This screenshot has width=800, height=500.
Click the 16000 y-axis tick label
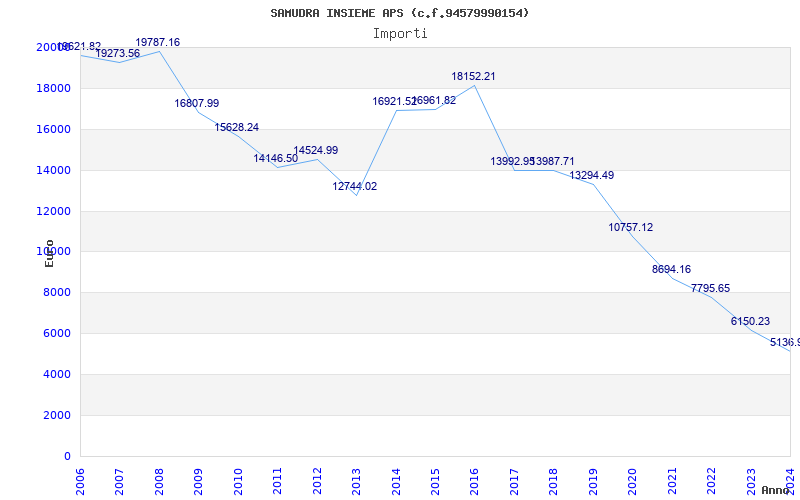(x=54, y=130)
